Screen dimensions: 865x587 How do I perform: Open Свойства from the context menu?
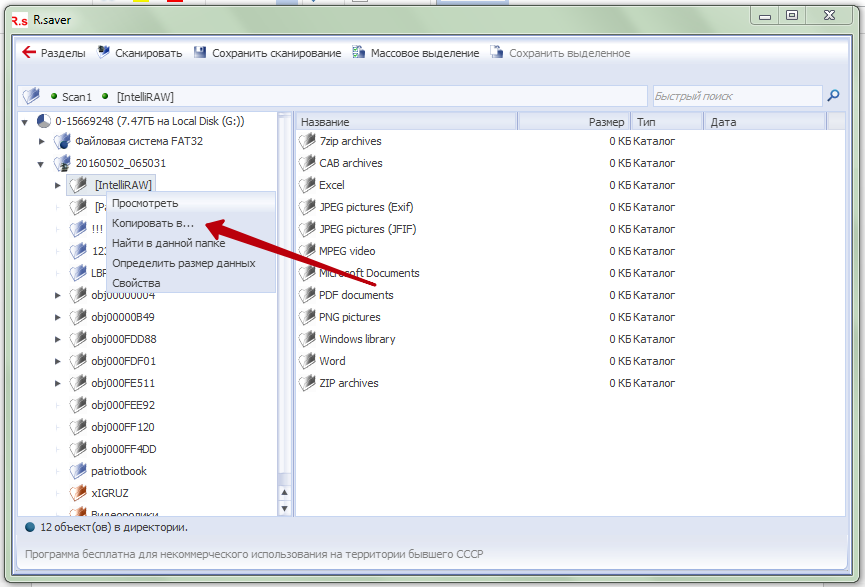[x=136, y=283]
